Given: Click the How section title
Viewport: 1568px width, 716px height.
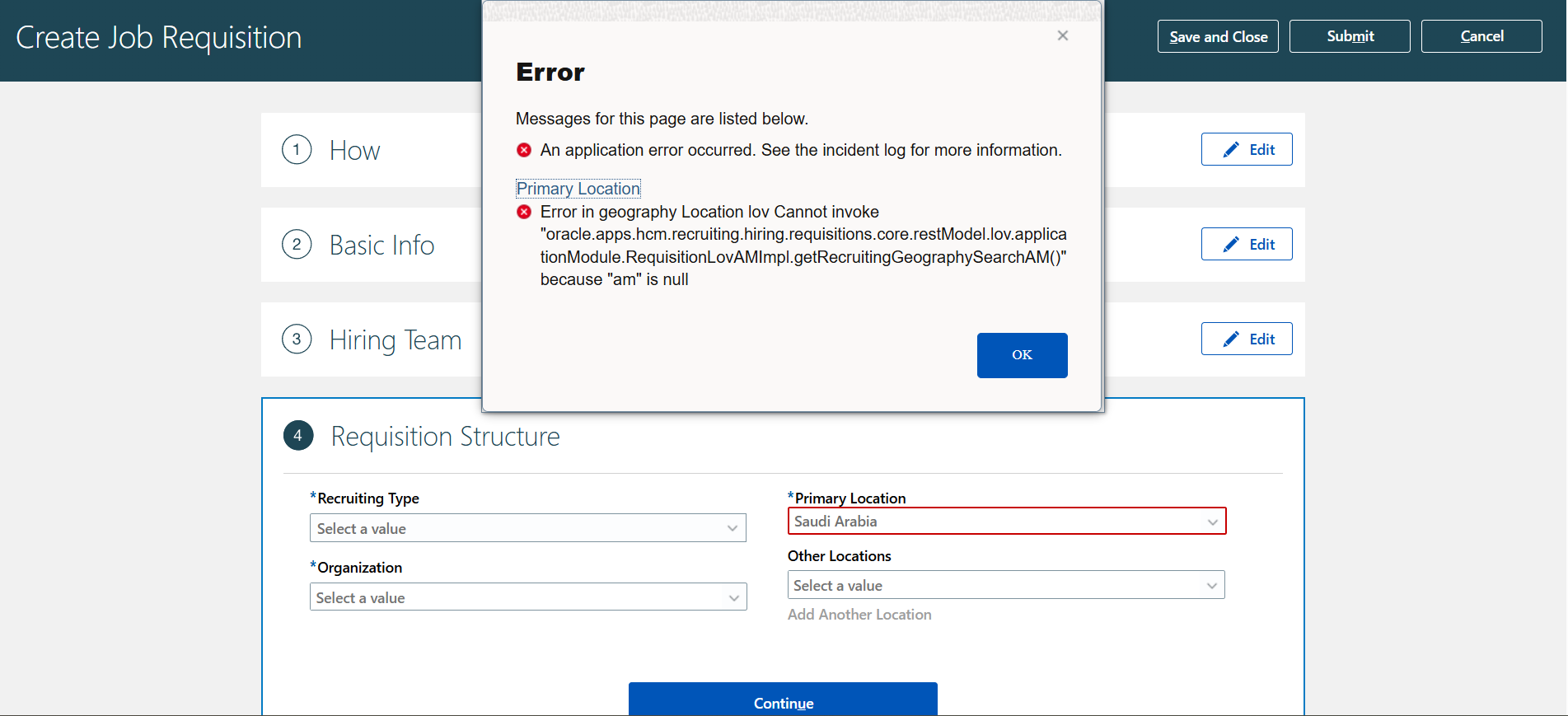Looking at the screenshot, I should click(354, 150).
